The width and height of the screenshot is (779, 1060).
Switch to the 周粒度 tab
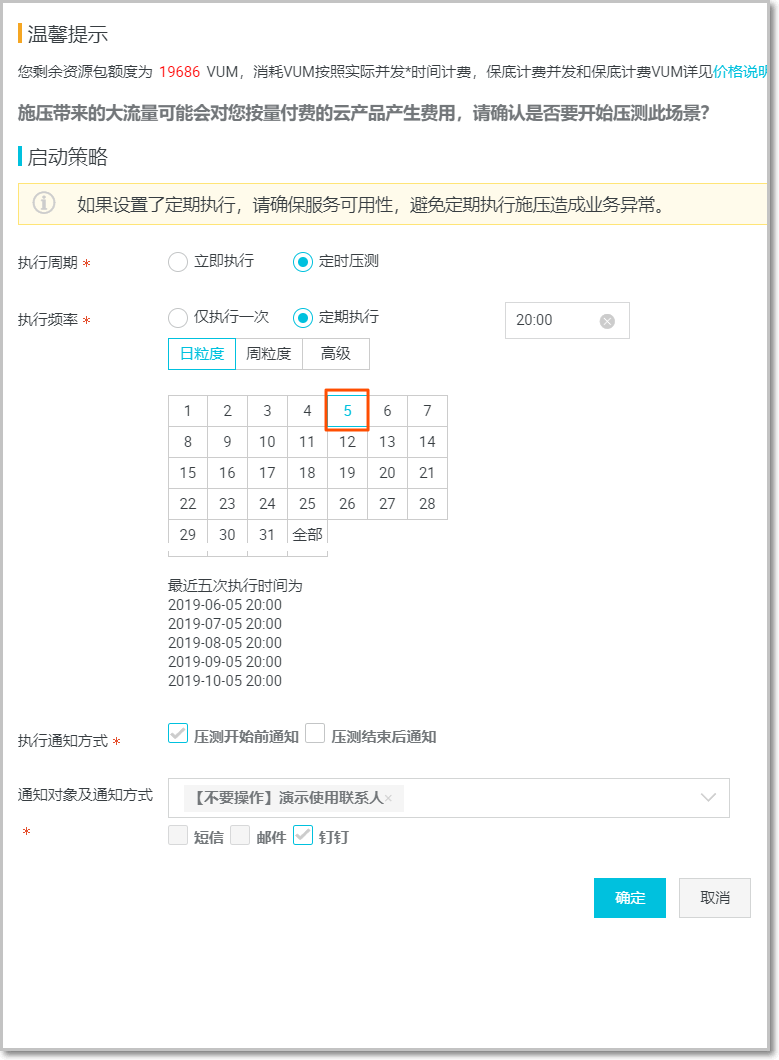tap(268, 354)
